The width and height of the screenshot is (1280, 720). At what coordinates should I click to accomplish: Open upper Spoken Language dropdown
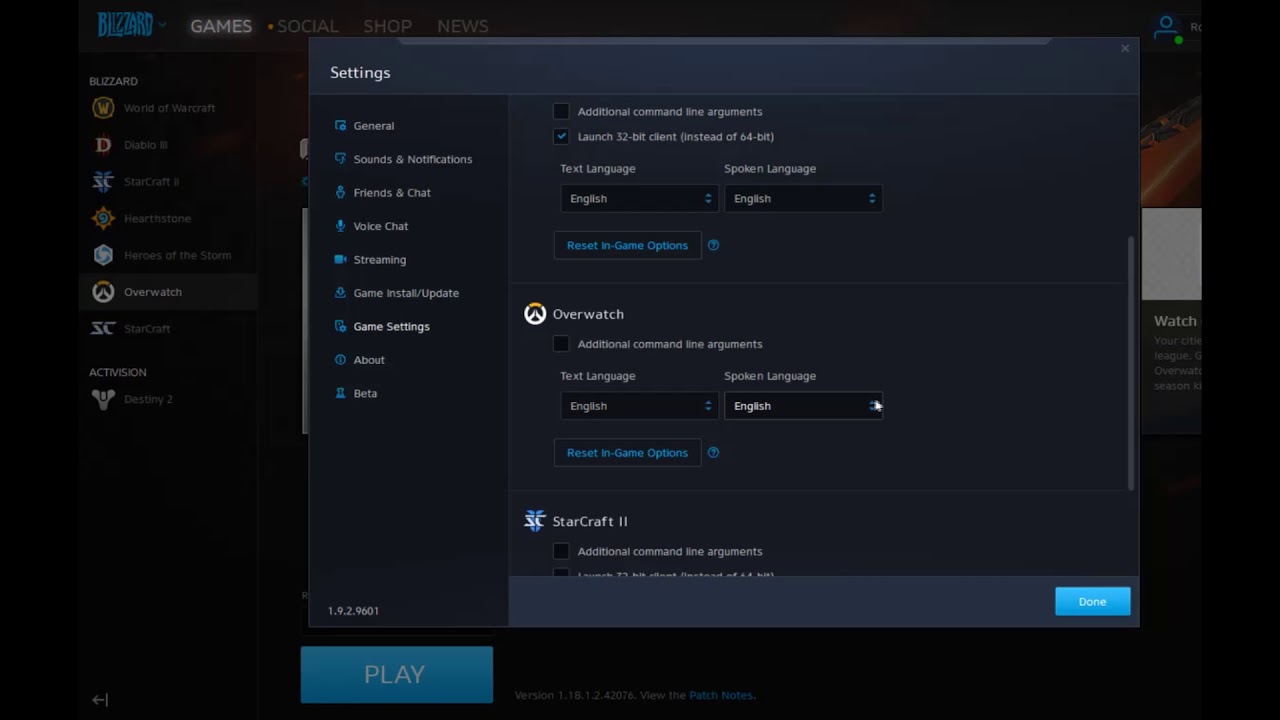coord(803,198)
